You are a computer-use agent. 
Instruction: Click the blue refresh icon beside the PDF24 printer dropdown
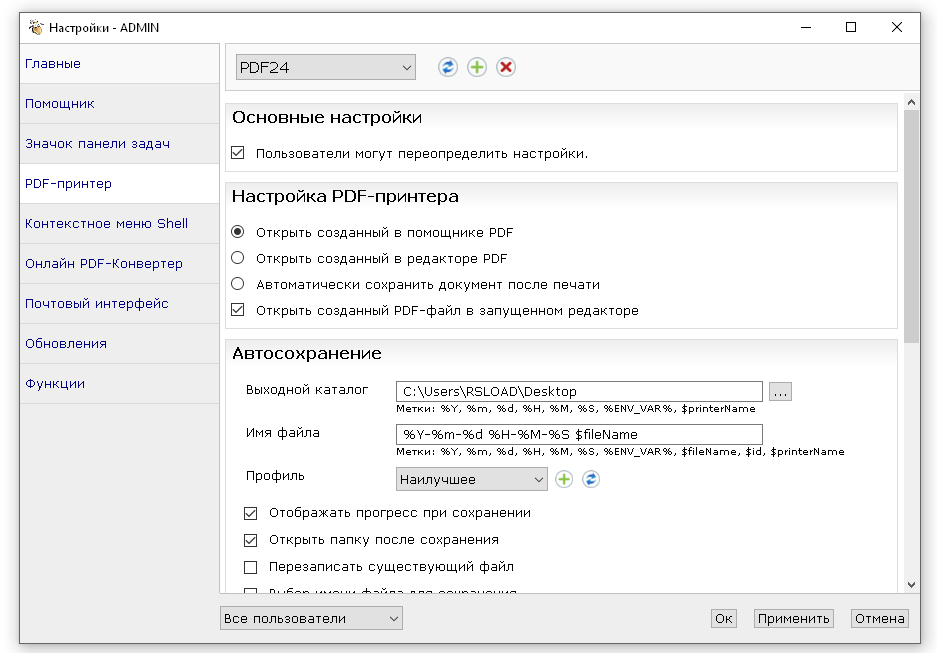point(448,67)
